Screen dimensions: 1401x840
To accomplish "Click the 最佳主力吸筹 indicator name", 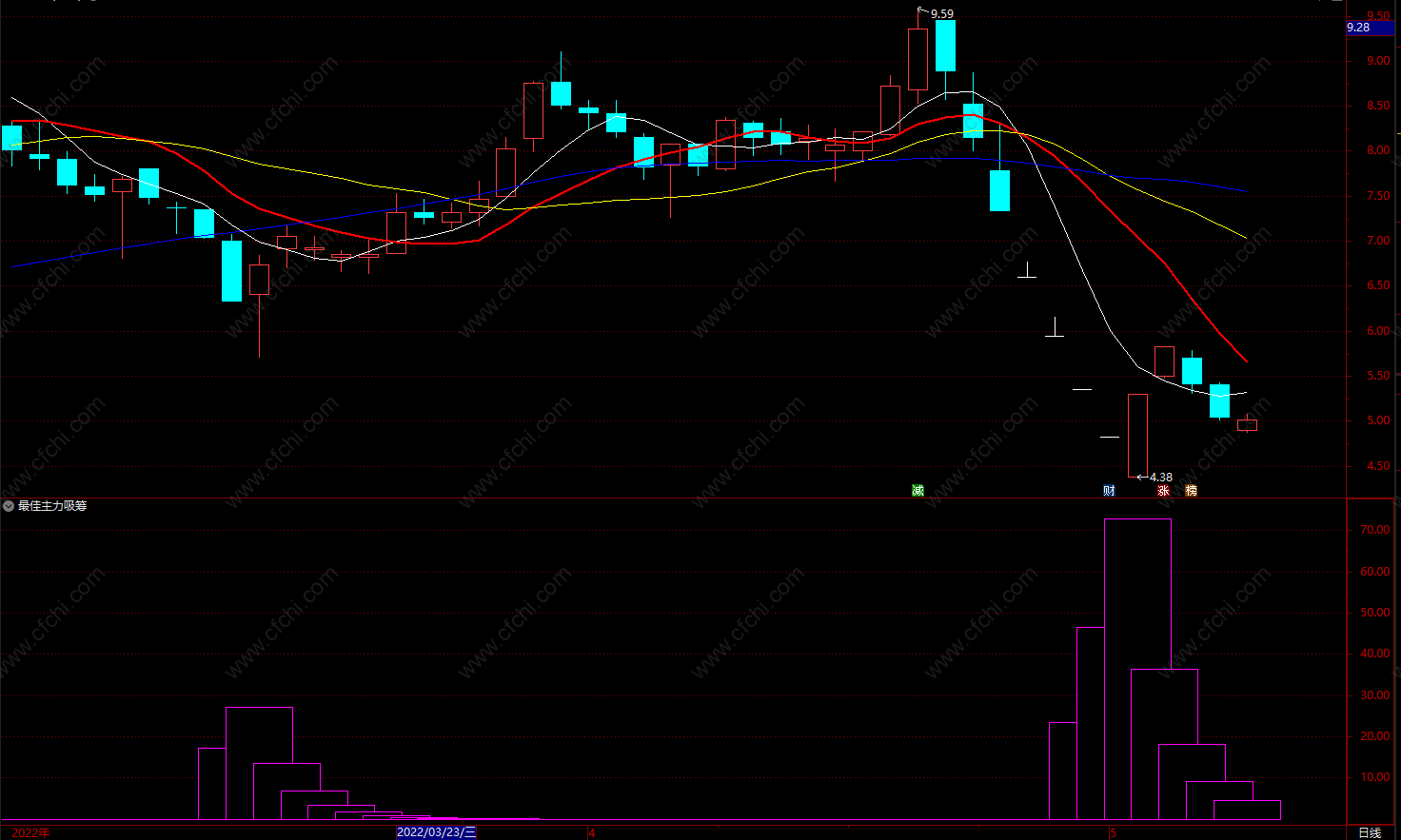I will (52, 506).
